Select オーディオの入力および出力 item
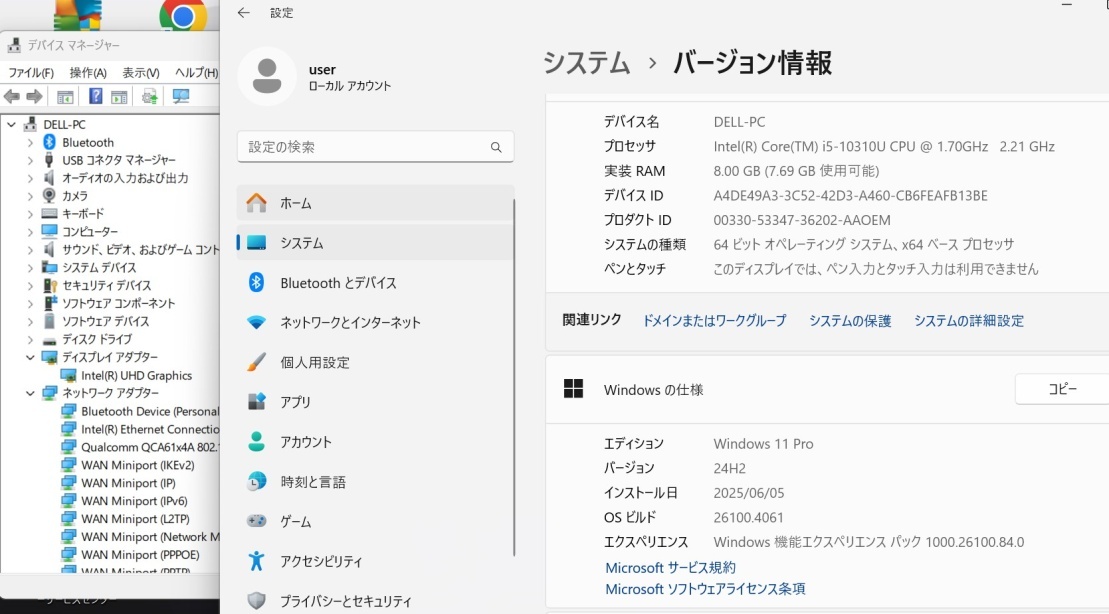The image size is (1109, 614). point(124,178)
